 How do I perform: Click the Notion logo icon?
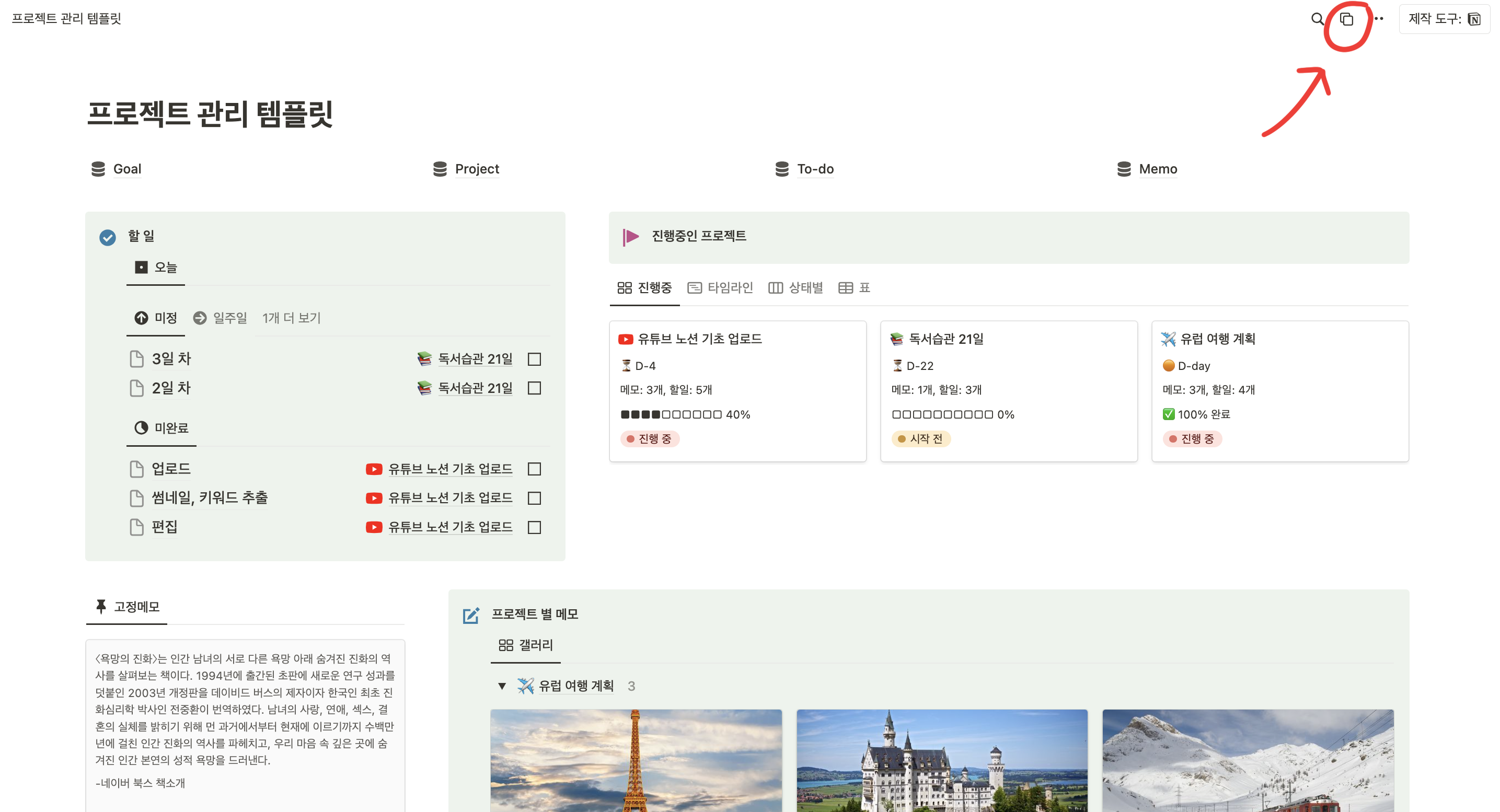tap(1474, 19)
